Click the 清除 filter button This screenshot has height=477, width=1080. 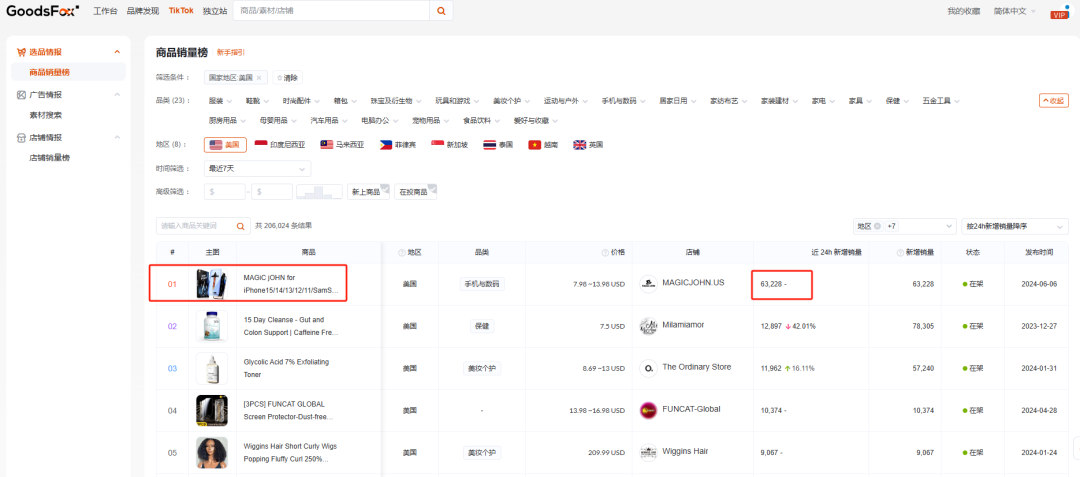coord(288,78)
